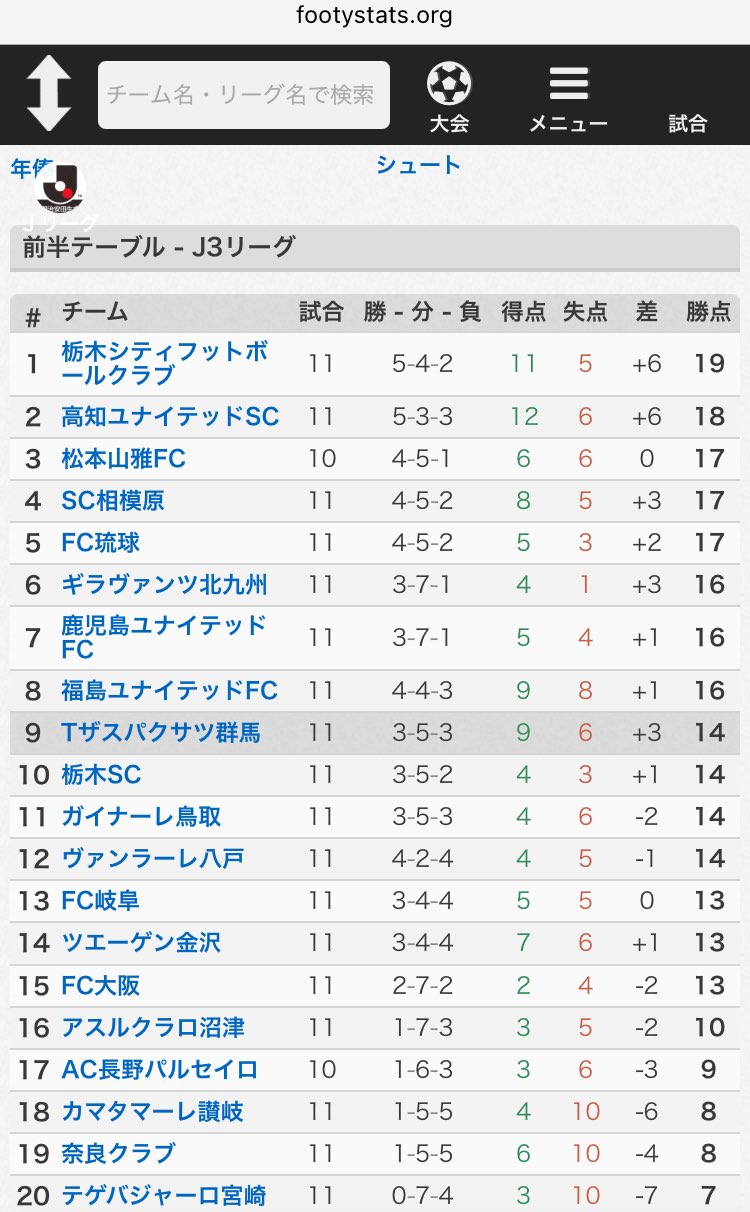Viewport: 750px width, 1212px height.
Task: Open the ヴァンラーレ八戸 team link
Action: pos(153,859)
